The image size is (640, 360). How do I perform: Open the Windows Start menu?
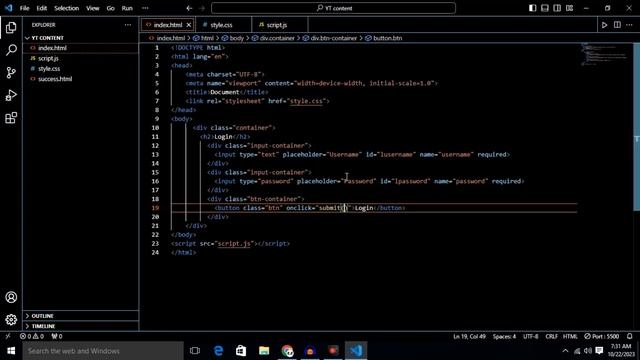tap(11, 351)
